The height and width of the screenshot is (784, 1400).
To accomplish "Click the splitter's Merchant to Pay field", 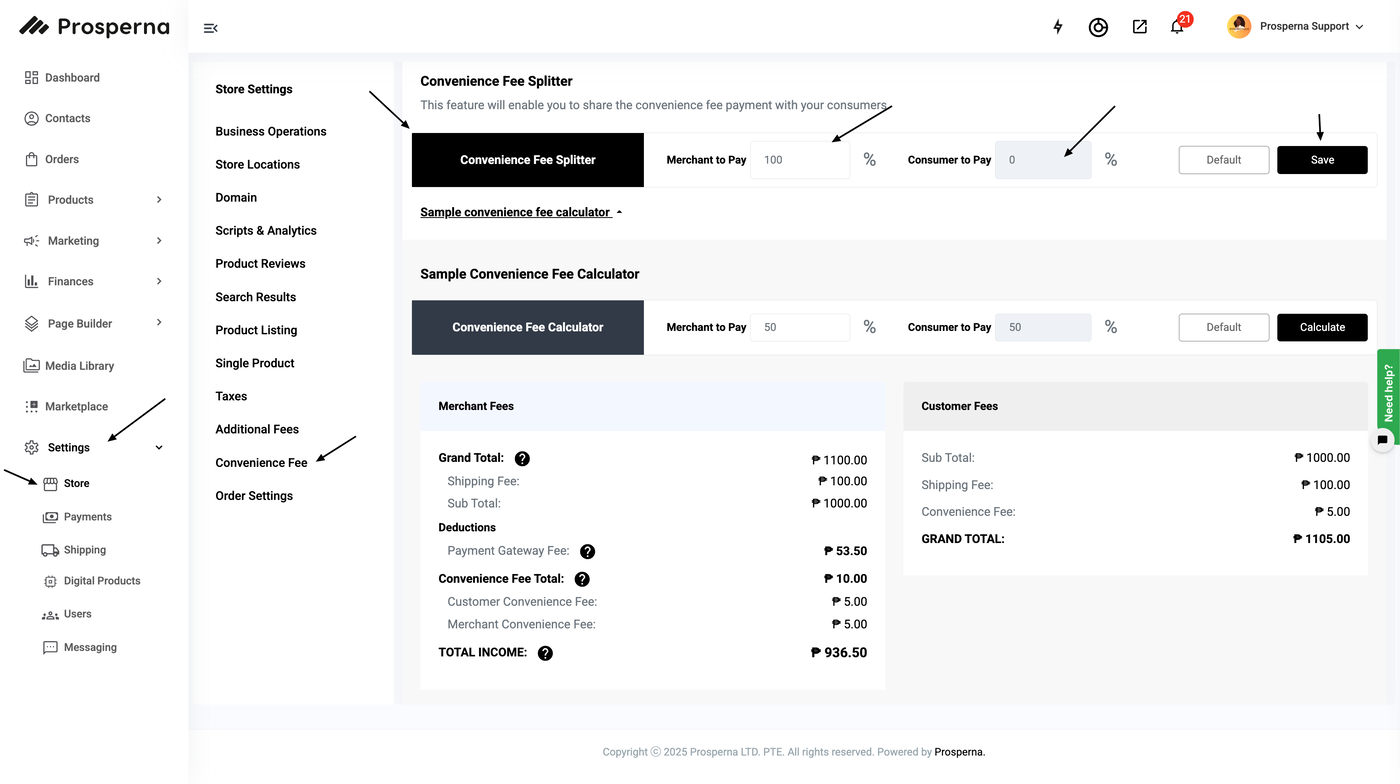I will (800, 160).
